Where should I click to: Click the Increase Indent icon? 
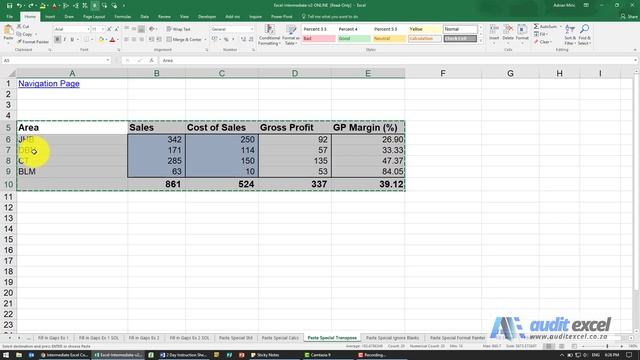[x=159, y=40]
